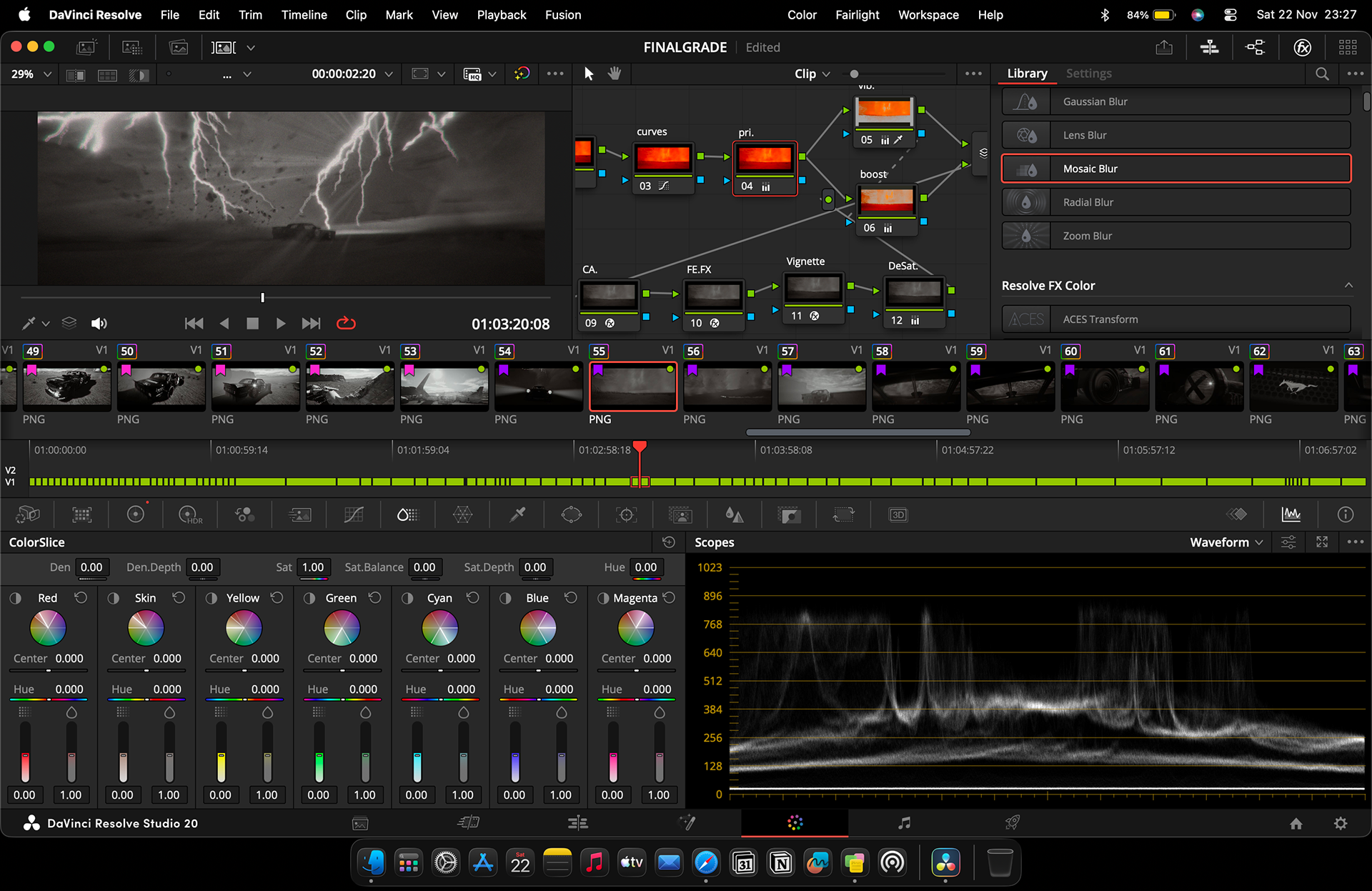Show the Scopes panel icon
This screenshot has width=1372, height=891.
click(x=1291, y=514)
